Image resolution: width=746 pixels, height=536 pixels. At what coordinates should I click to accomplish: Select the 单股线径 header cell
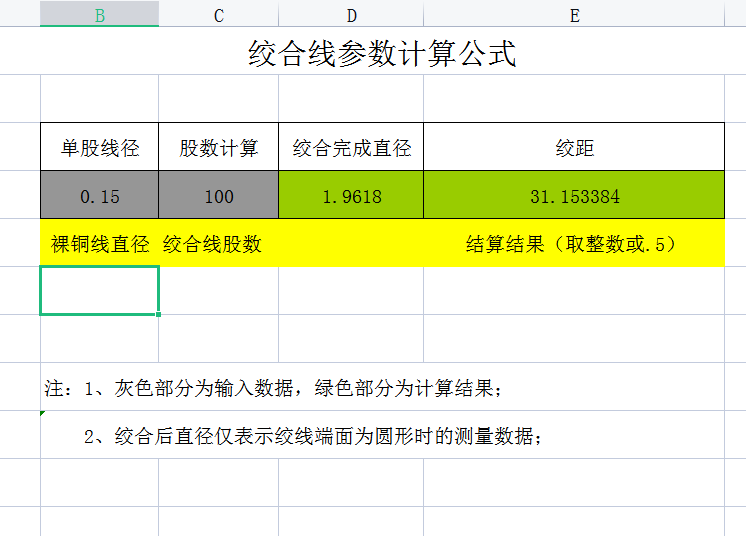pyautogui.click(x=99, y=148)
